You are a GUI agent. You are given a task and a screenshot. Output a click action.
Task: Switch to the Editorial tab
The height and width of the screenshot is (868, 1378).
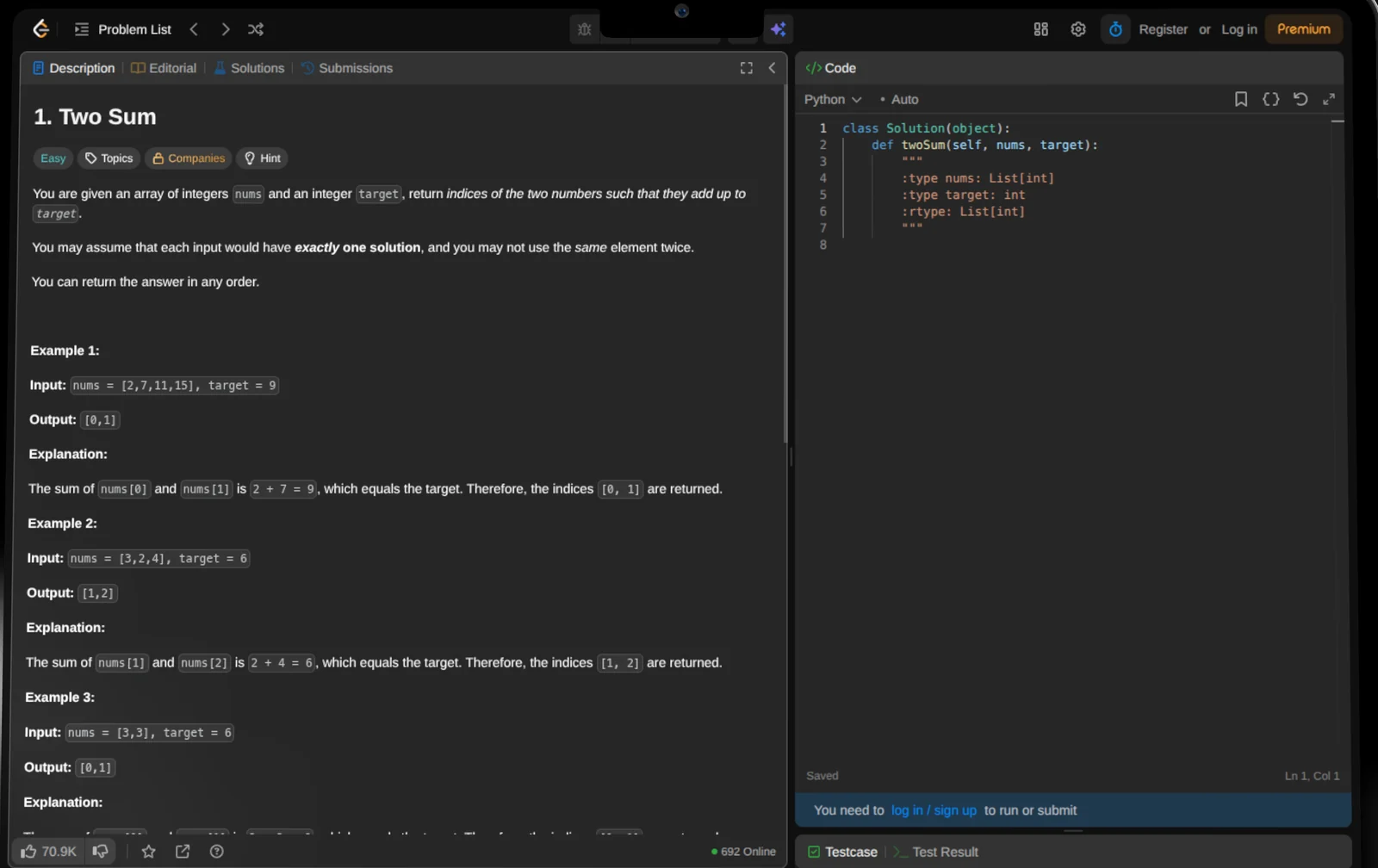click(164, 68)
